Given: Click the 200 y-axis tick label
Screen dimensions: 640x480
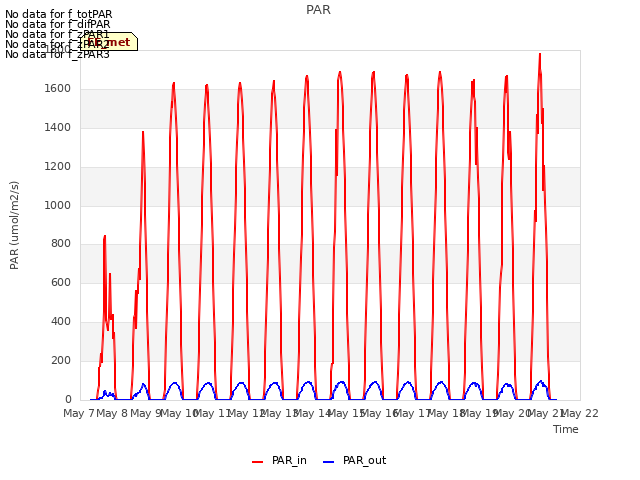Looking at the screenshot, I should (x=61, y=361).
